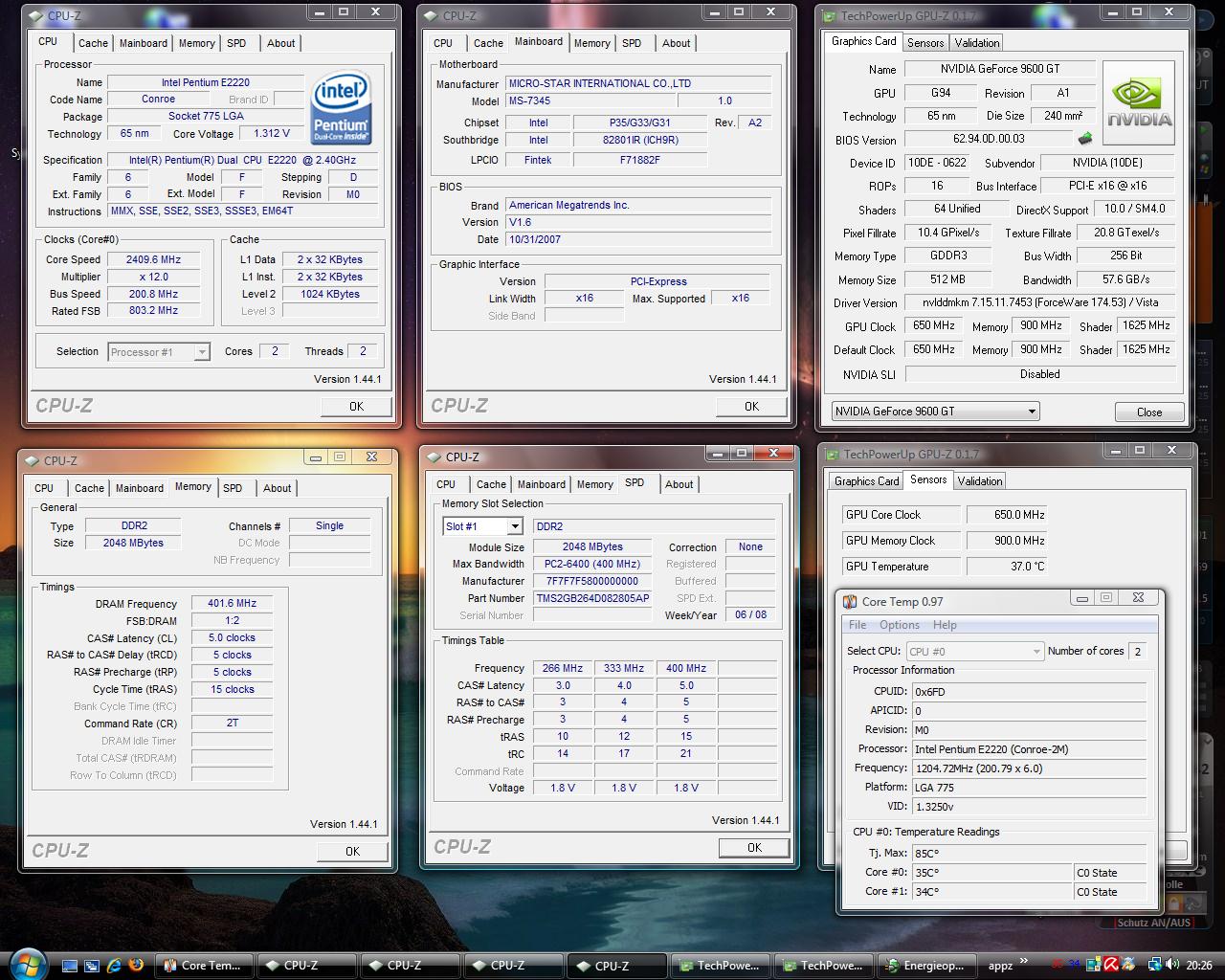Image resolution: width=1225 pixels, height=980 pixels.
Task: Click the Number of cores field in Core Temp
Action: pos(1138,651)
